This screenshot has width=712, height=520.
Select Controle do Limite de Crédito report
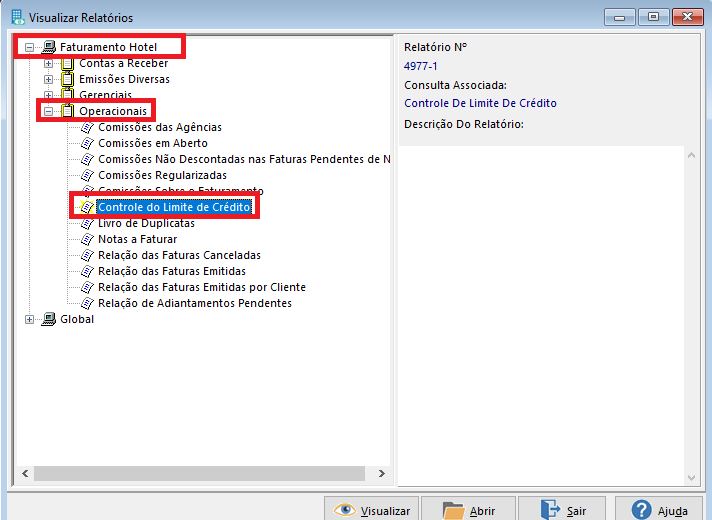[x=174, y=207]
